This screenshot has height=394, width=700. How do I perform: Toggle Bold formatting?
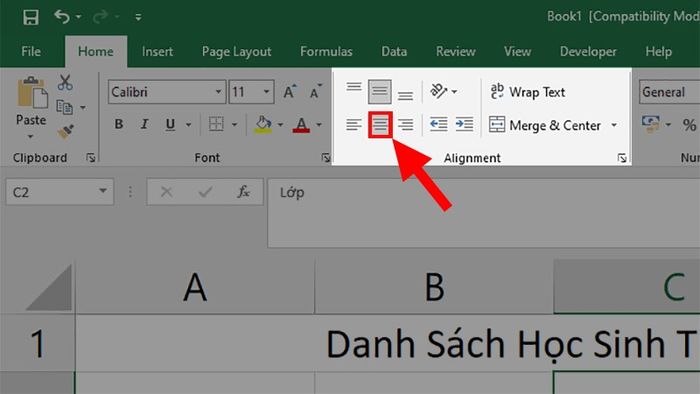118,124
